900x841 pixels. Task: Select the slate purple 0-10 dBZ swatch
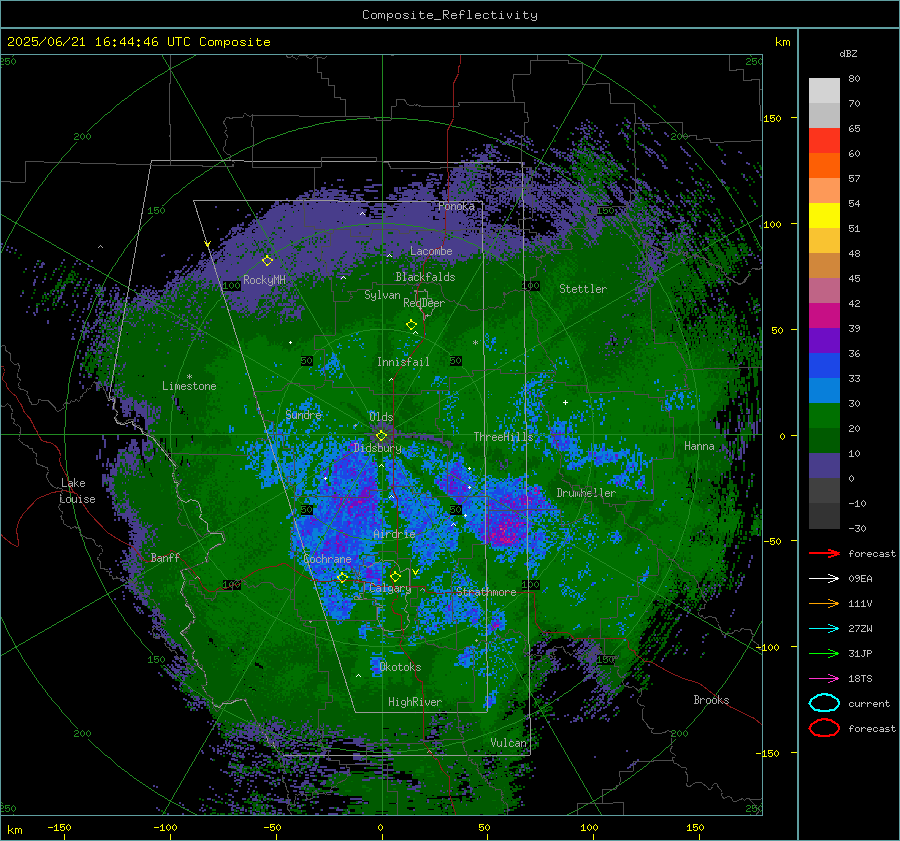(824, 465)
